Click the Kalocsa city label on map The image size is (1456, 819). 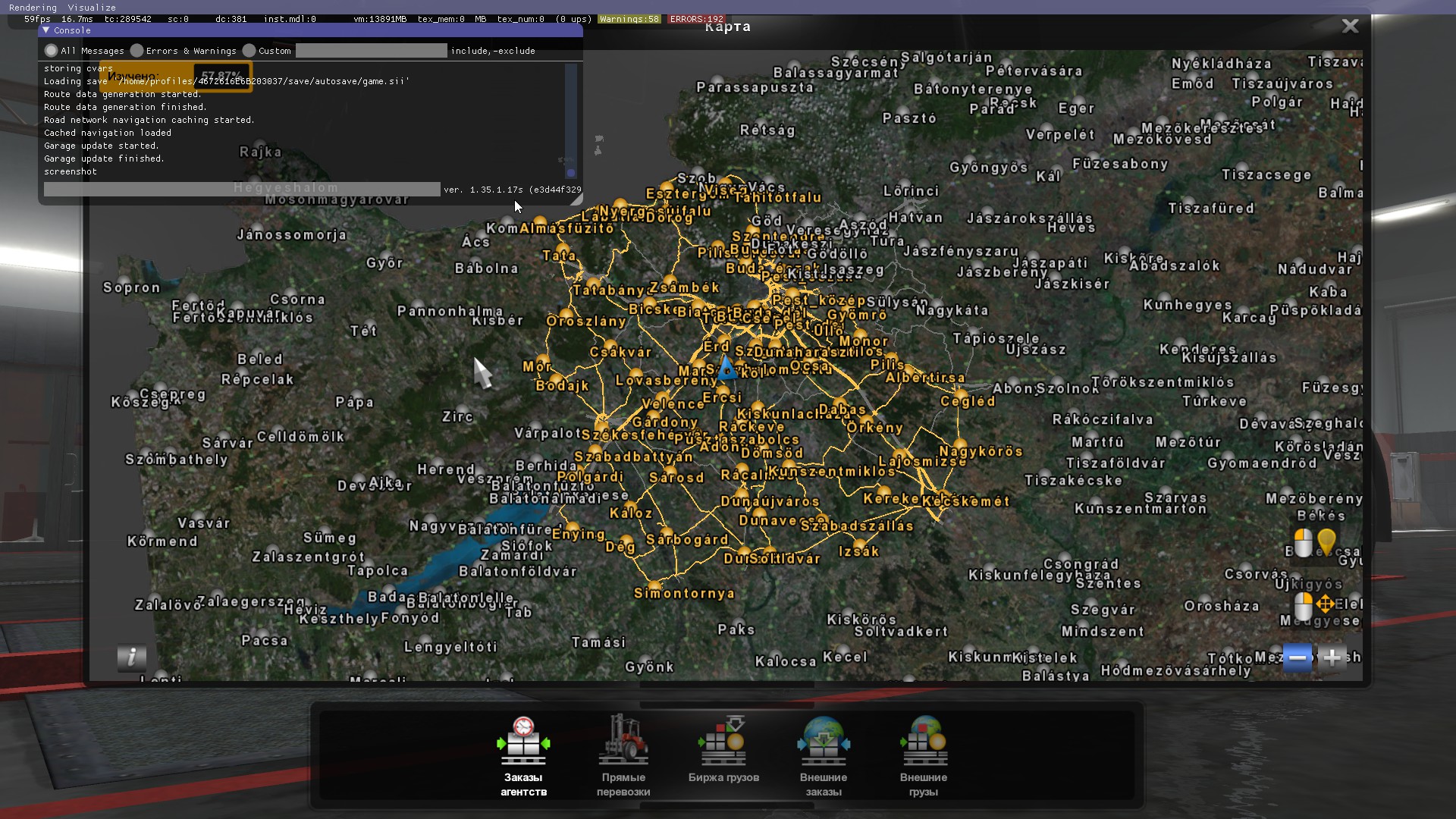[786, 661]
